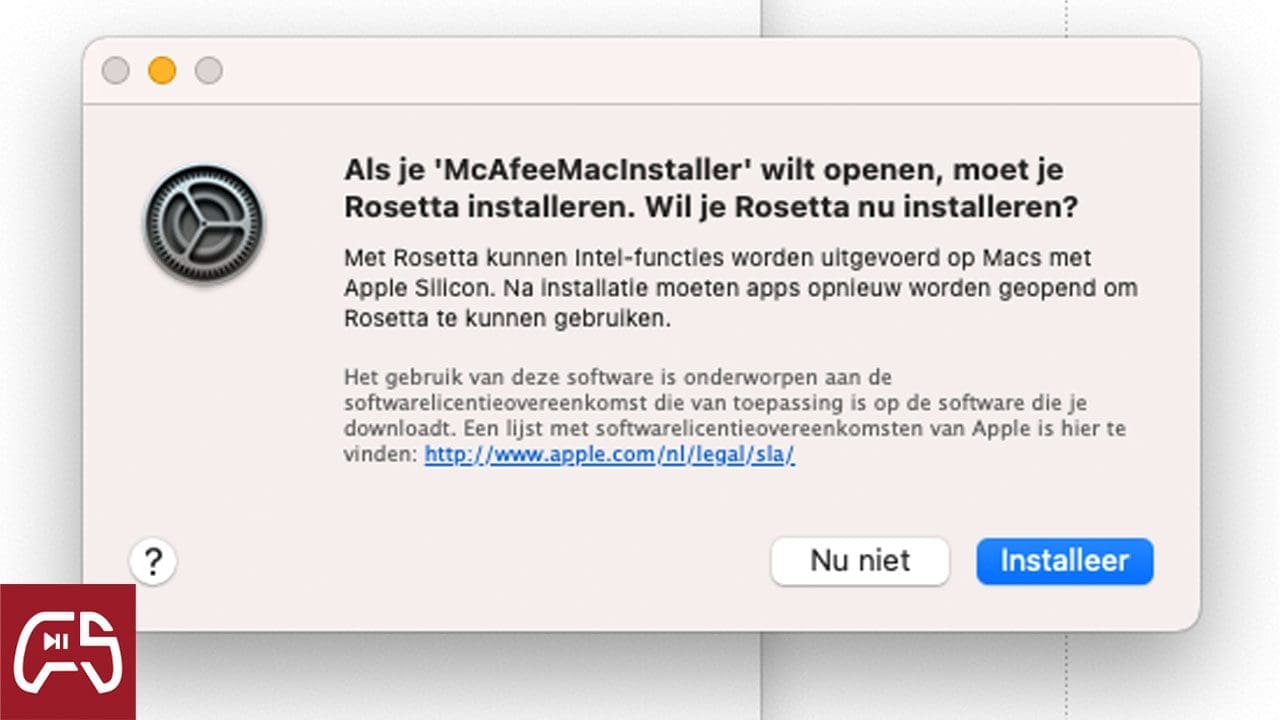Click play/pause symbol inside controller logo
This screenshot has width=1280, height=720.
coord(61,641)
